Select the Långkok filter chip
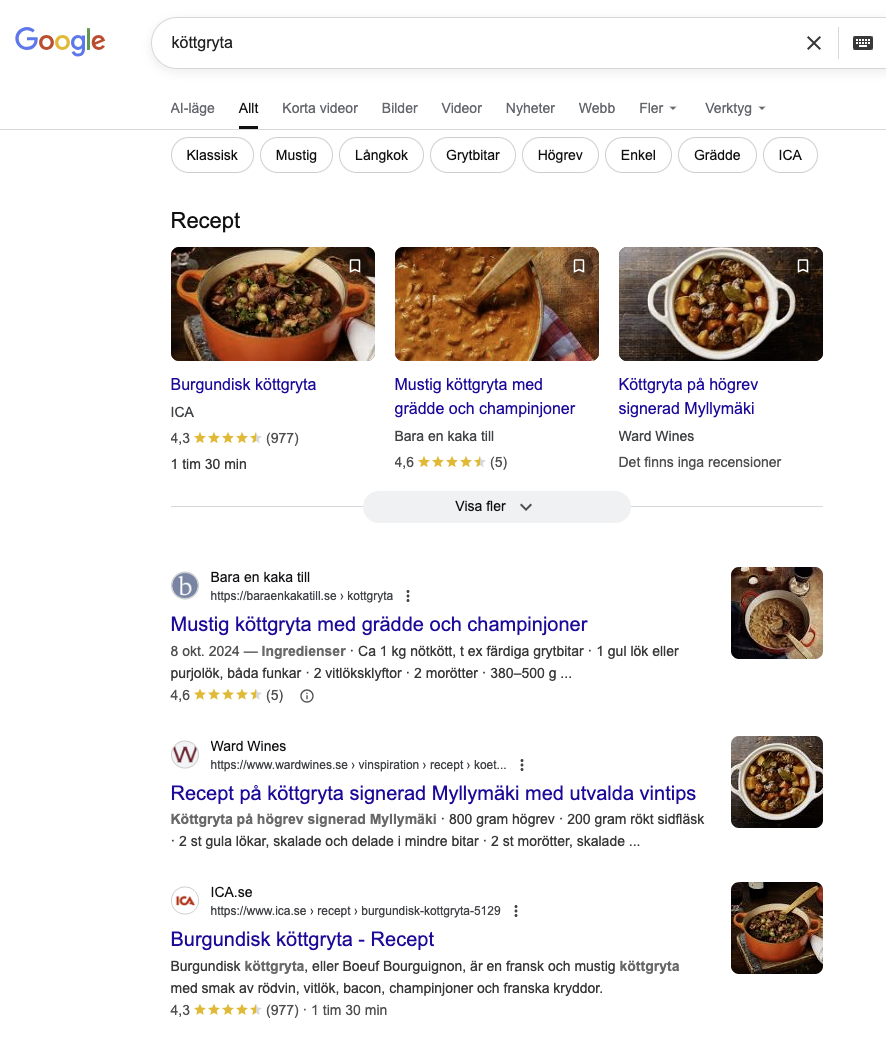 point(381,156)
